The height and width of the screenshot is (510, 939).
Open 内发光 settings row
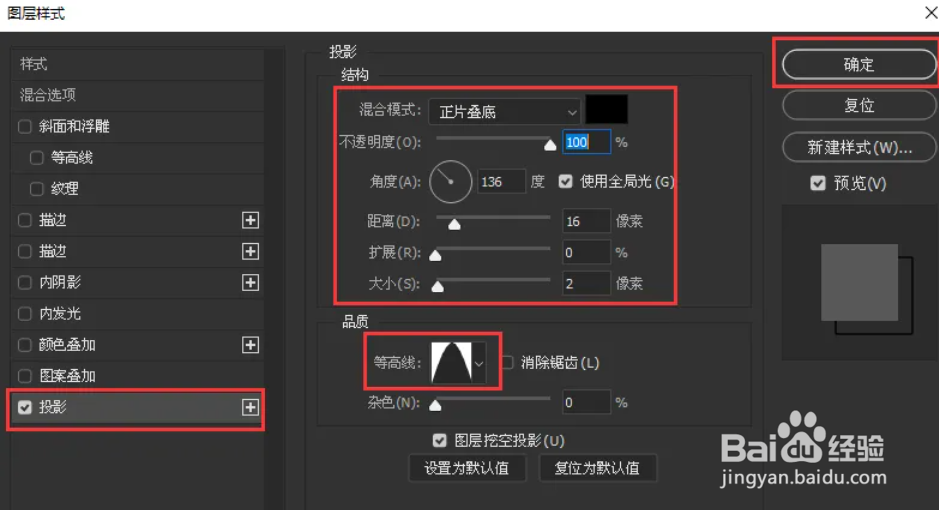coord(138,314)
